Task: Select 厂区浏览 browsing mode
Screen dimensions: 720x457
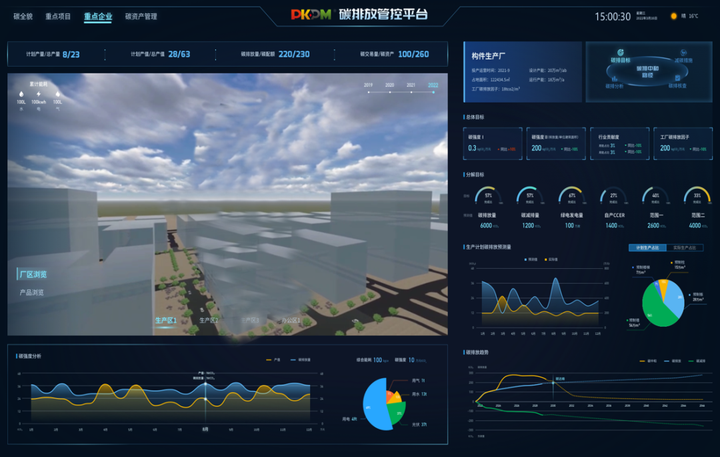Action: 33,273
